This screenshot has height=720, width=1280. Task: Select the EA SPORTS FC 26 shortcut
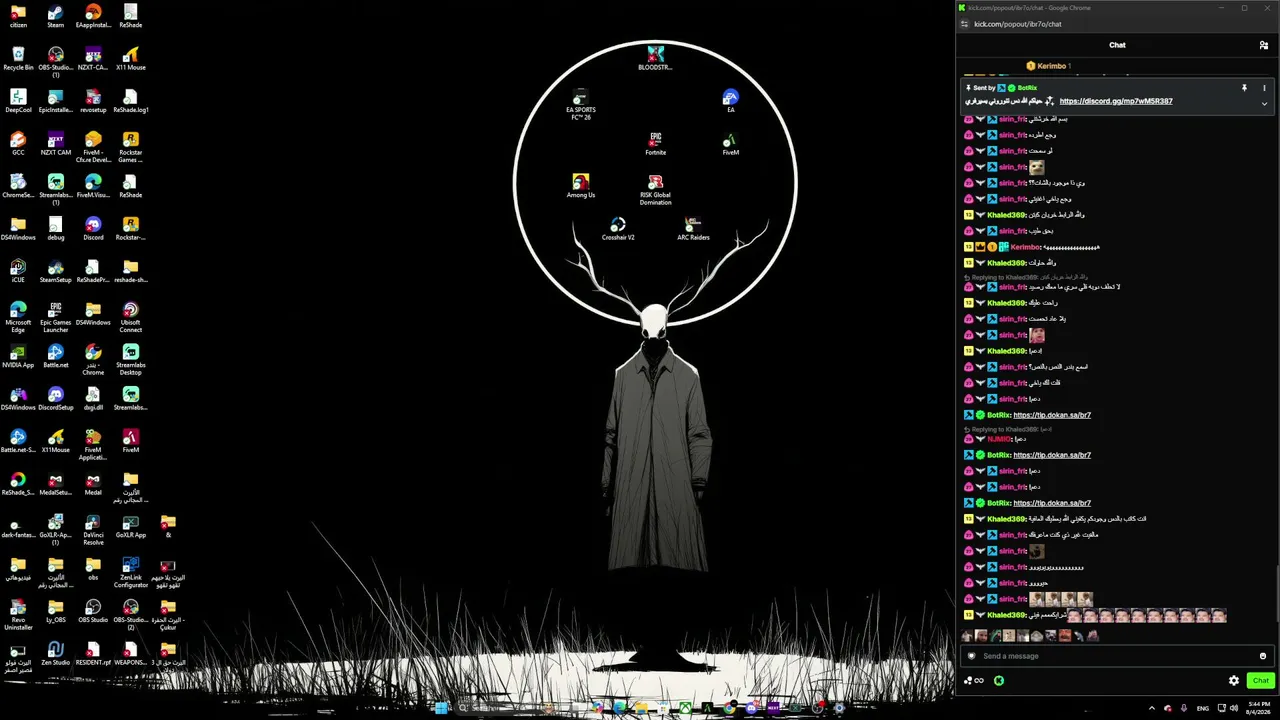tap(581, 104)
